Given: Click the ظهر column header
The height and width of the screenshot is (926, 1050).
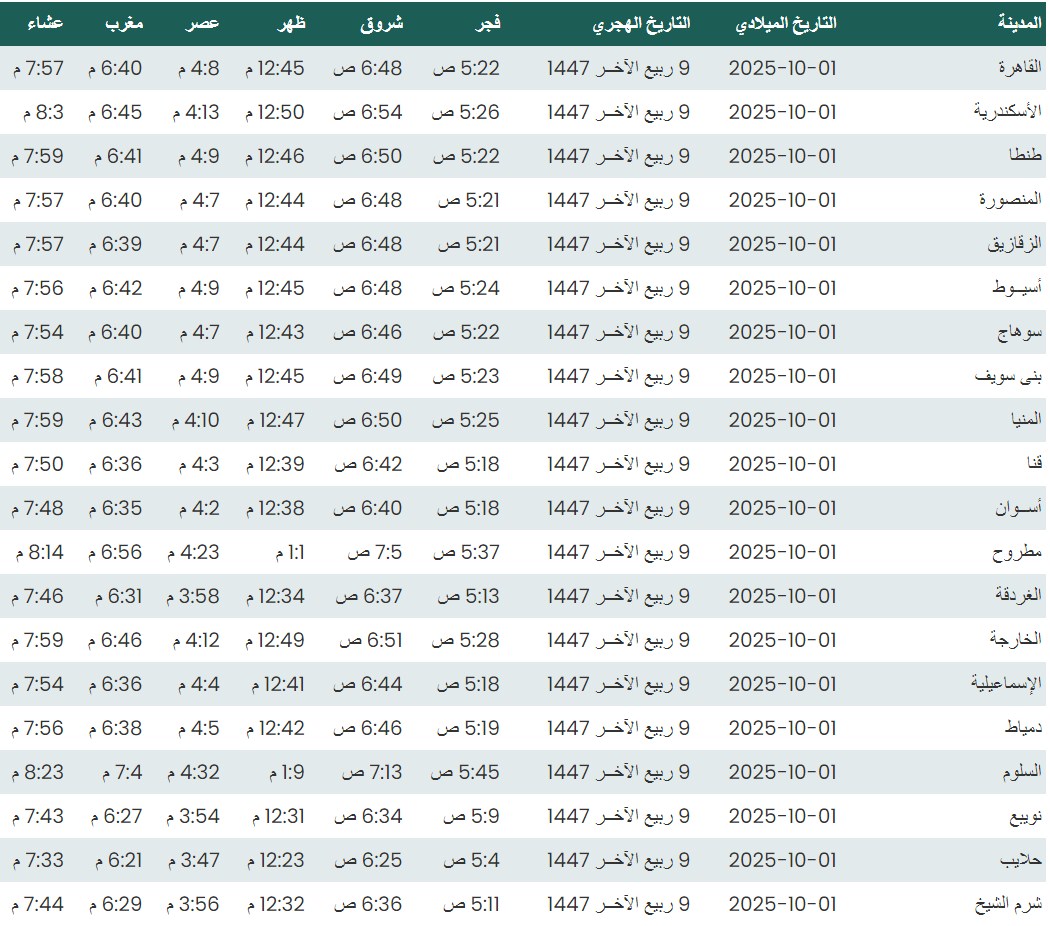Looking at the screenshot, I should (x=291, y=23).
